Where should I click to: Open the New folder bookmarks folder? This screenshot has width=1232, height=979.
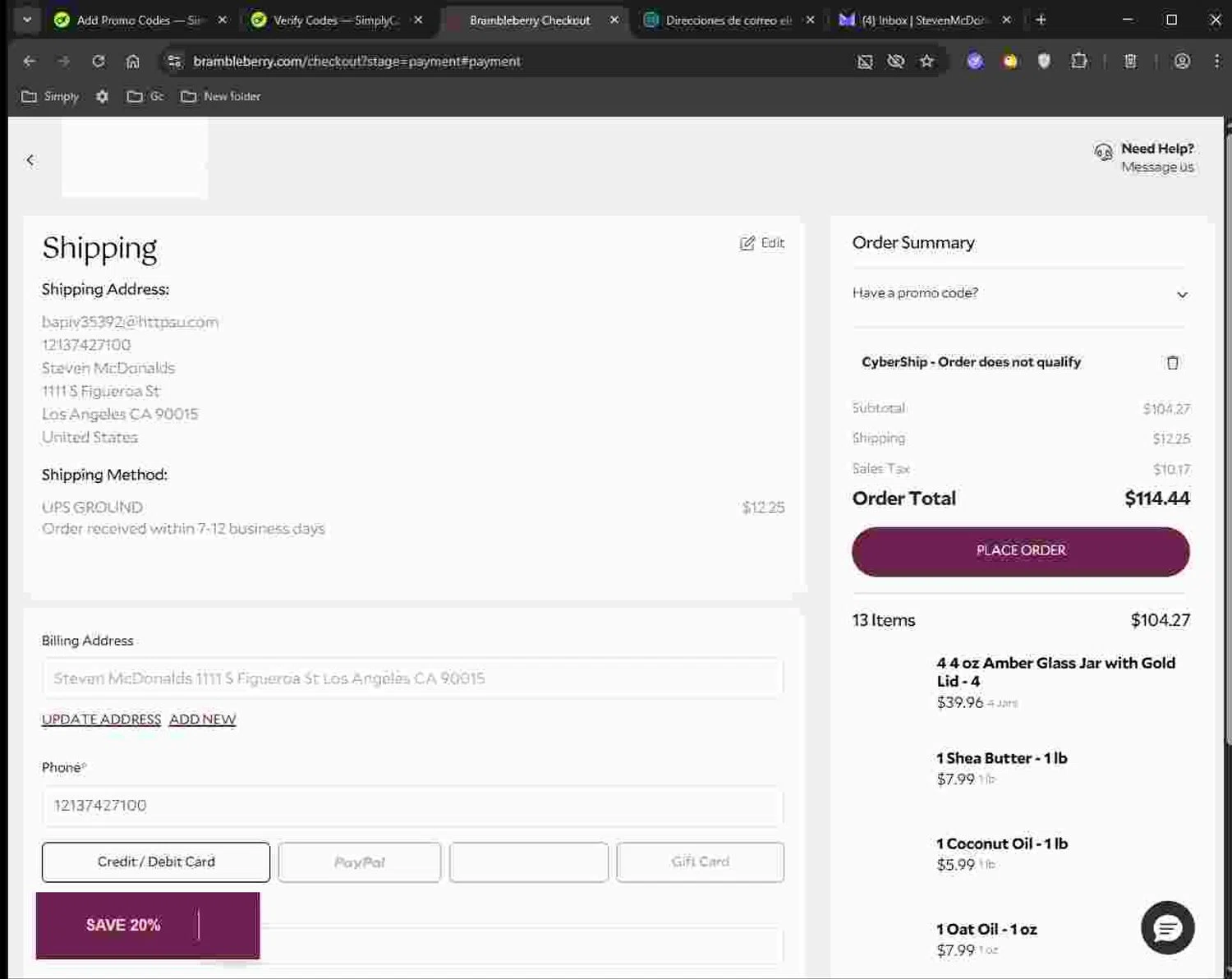point(221,96)
